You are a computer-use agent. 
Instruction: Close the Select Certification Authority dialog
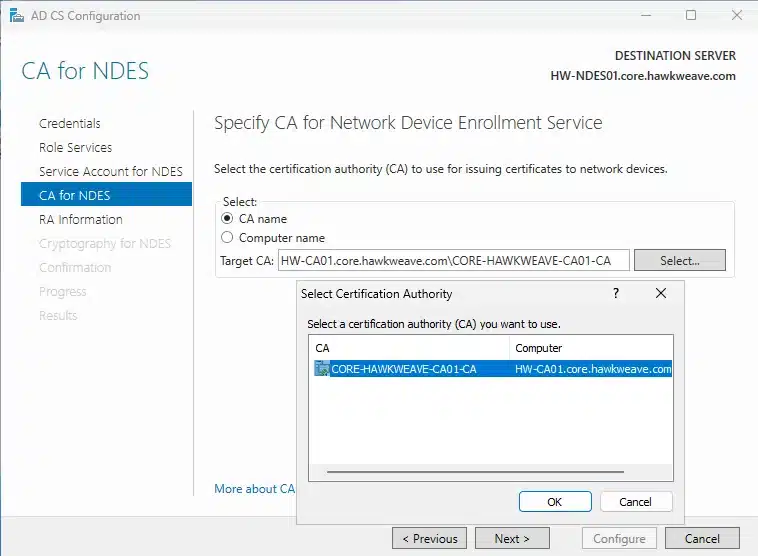click(x=661, y=294)
